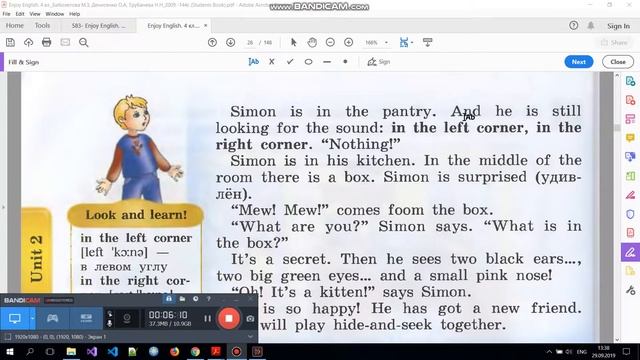Viewport: 640px width, 360px height.
Task: Switch to the Tools tab
Action: (42, 26)
